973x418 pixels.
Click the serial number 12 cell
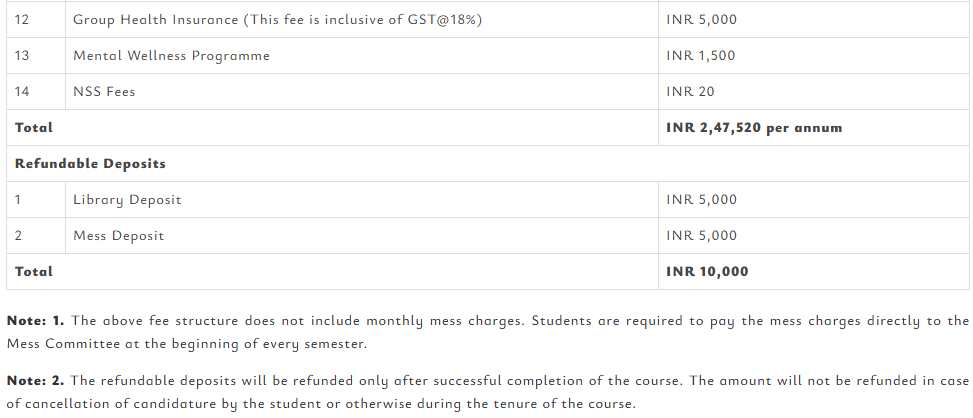[x=23, y=20]
